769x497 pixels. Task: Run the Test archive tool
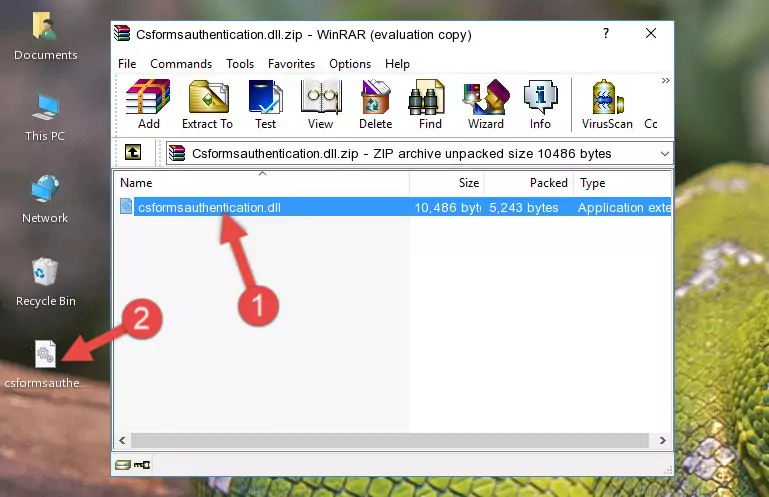(265, 105)
